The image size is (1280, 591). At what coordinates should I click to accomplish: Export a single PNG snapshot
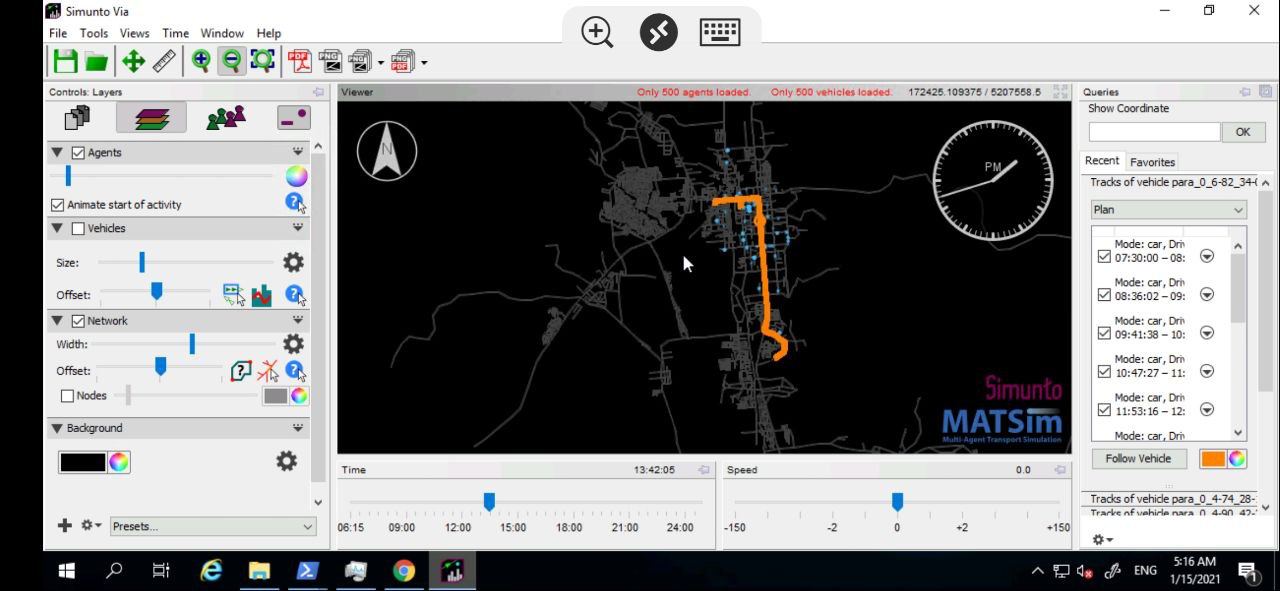(330, 62)
